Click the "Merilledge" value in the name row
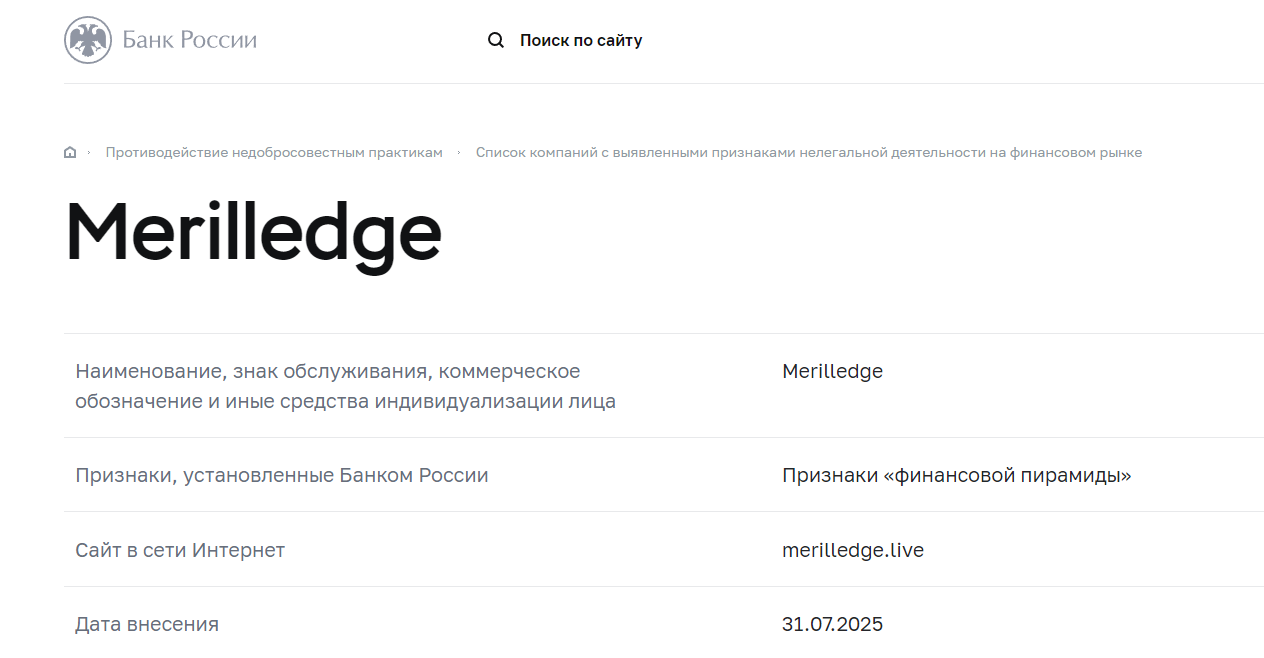Viewport: 1264px width, 658px height. pyautogui.click(x=833, y=372)
